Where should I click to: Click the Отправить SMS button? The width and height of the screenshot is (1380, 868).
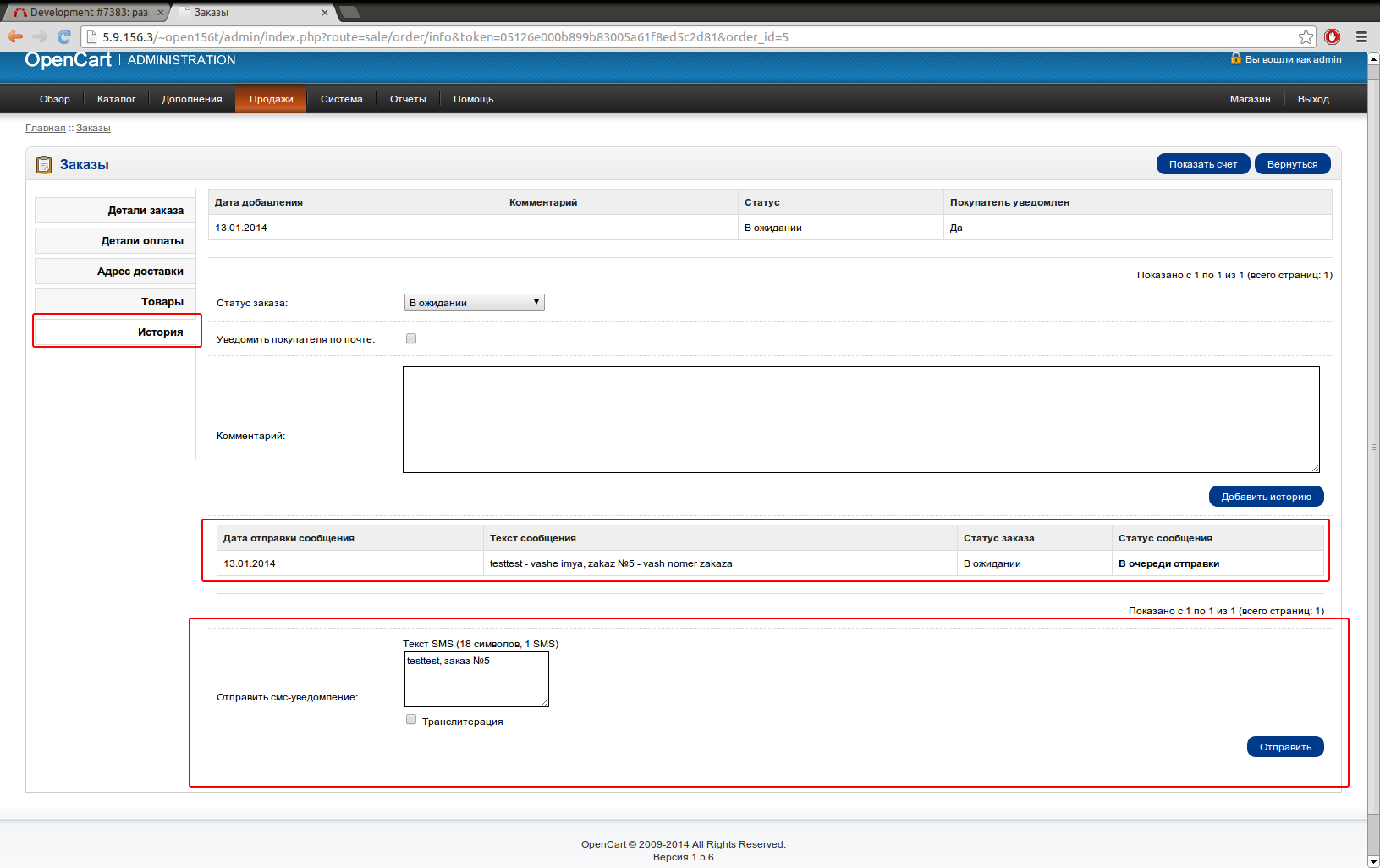pos(1284,747)
